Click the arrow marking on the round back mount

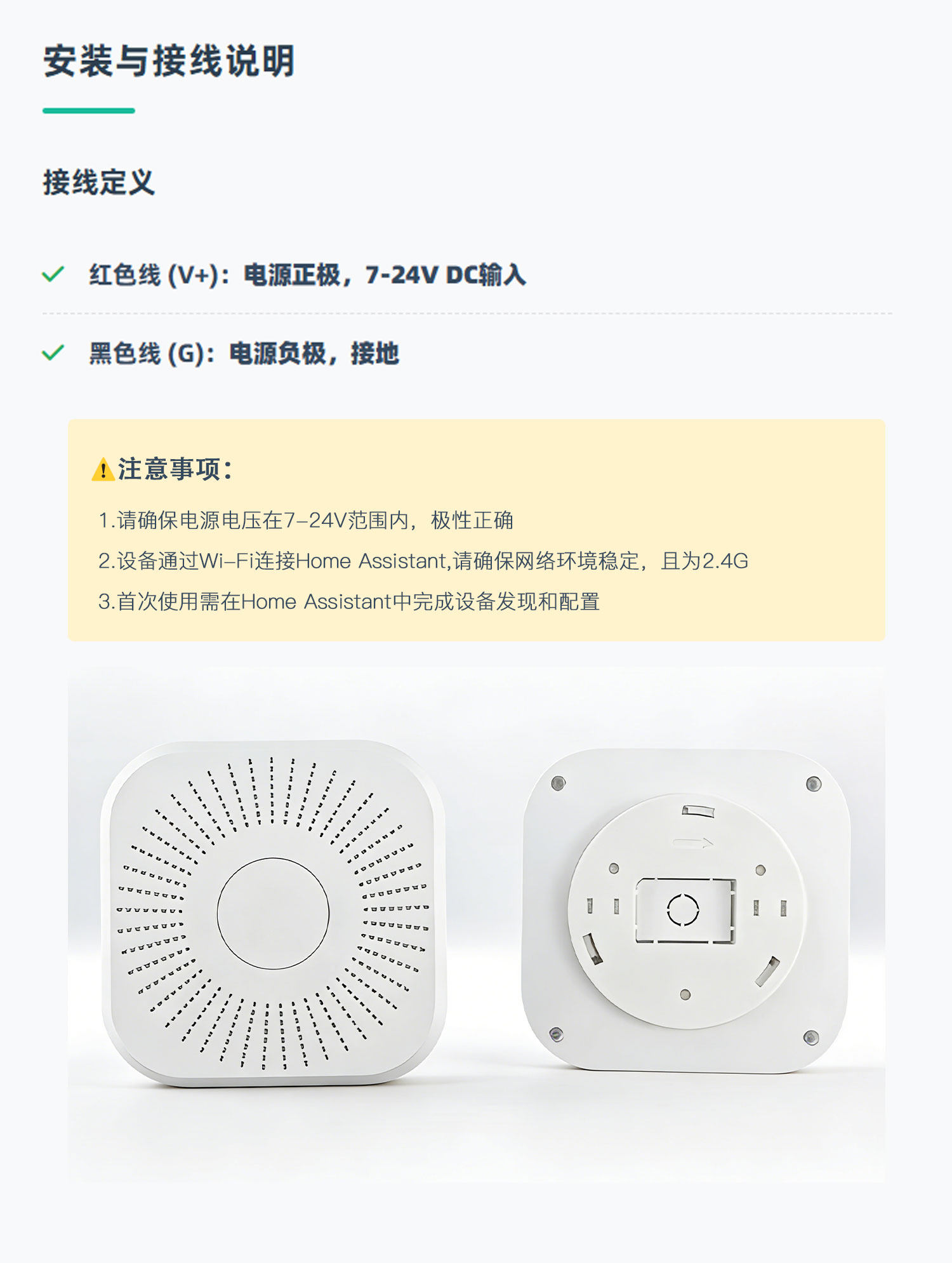pyautogui.click(x=692, y=843)
